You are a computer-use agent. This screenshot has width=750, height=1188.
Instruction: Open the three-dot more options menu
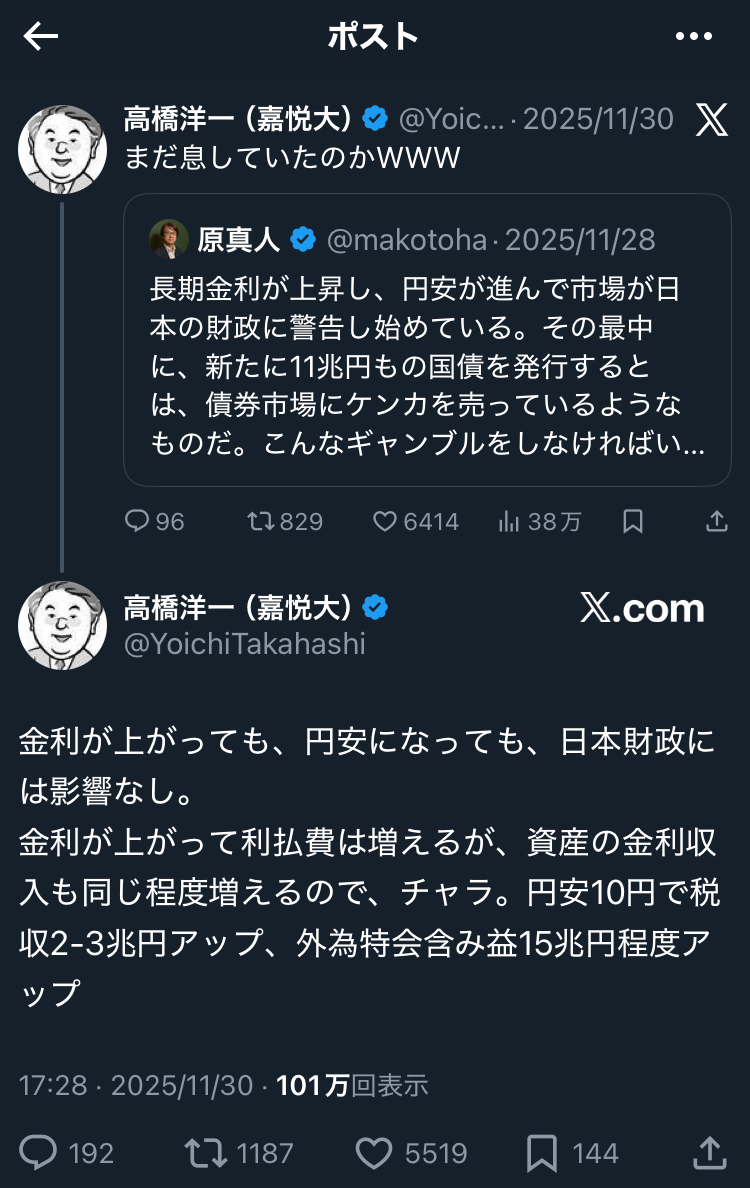(693, 37)
